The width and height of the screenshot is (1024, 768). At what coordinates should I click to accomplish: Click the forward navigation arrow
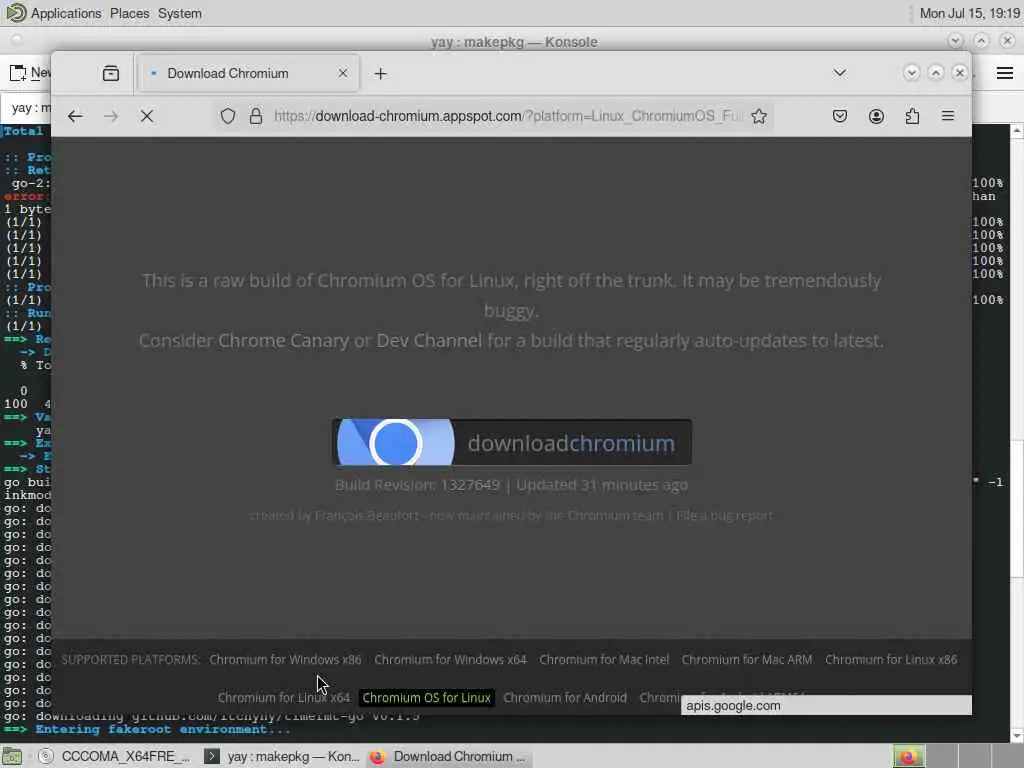[x=111, y=116]
